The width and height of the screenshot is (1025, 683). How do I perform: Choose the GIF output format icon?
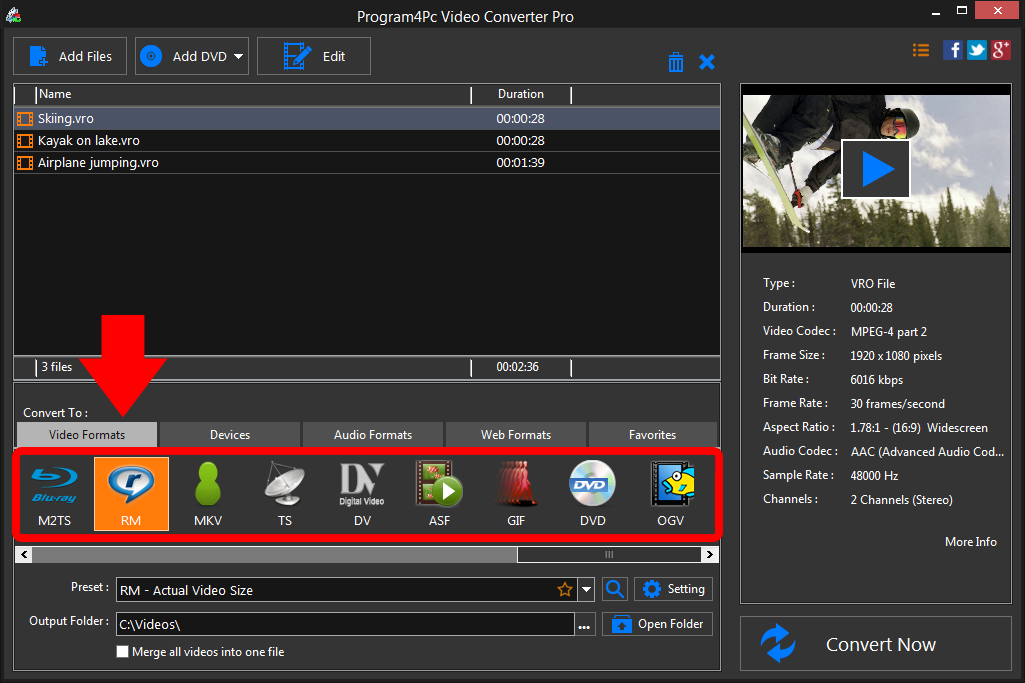click(515, 493)
